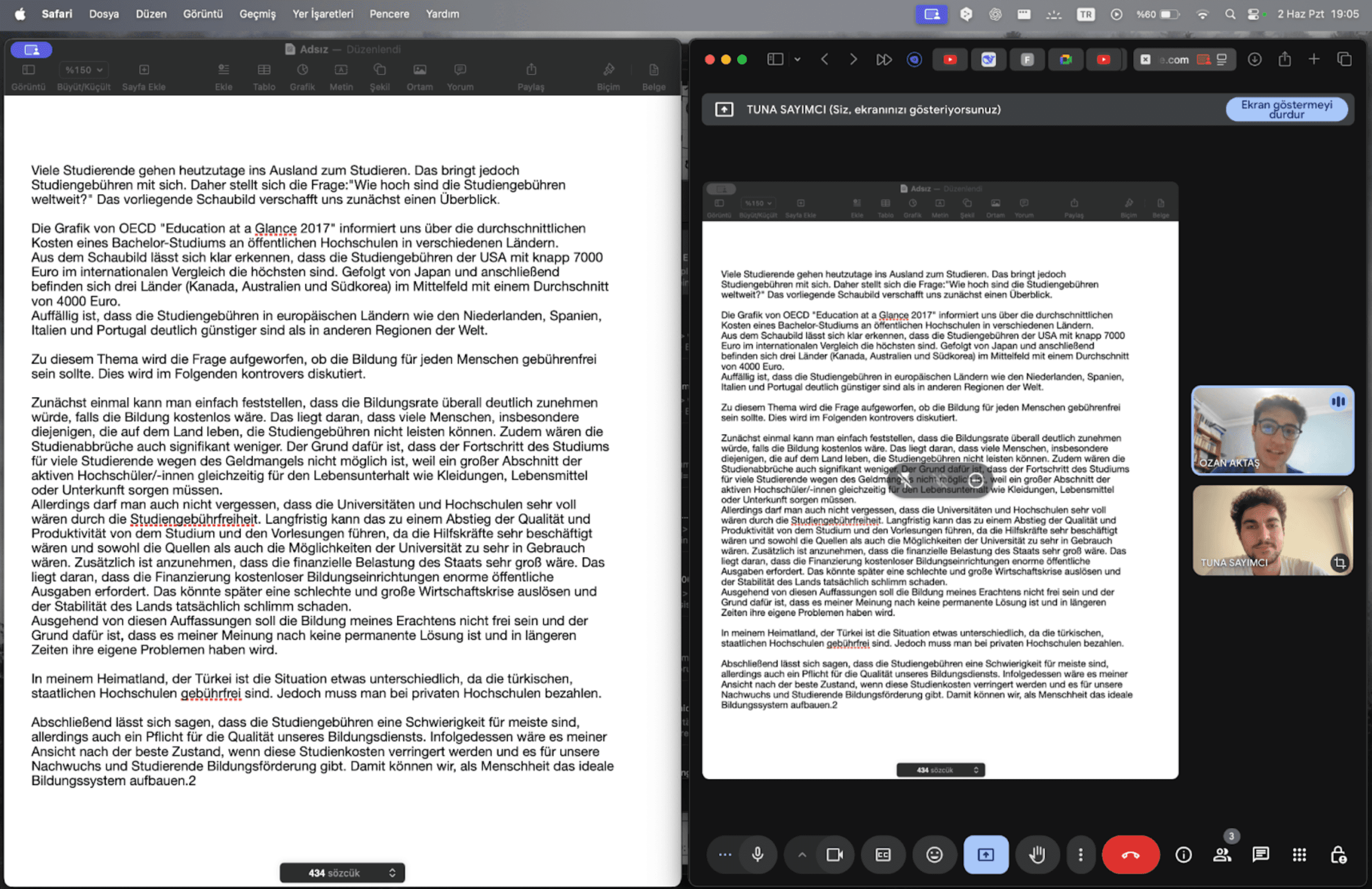Image resolution: width=1372 pixels, height=889 pixels.
Task: Mute the microphone
Action: click(x=758, y=854)
